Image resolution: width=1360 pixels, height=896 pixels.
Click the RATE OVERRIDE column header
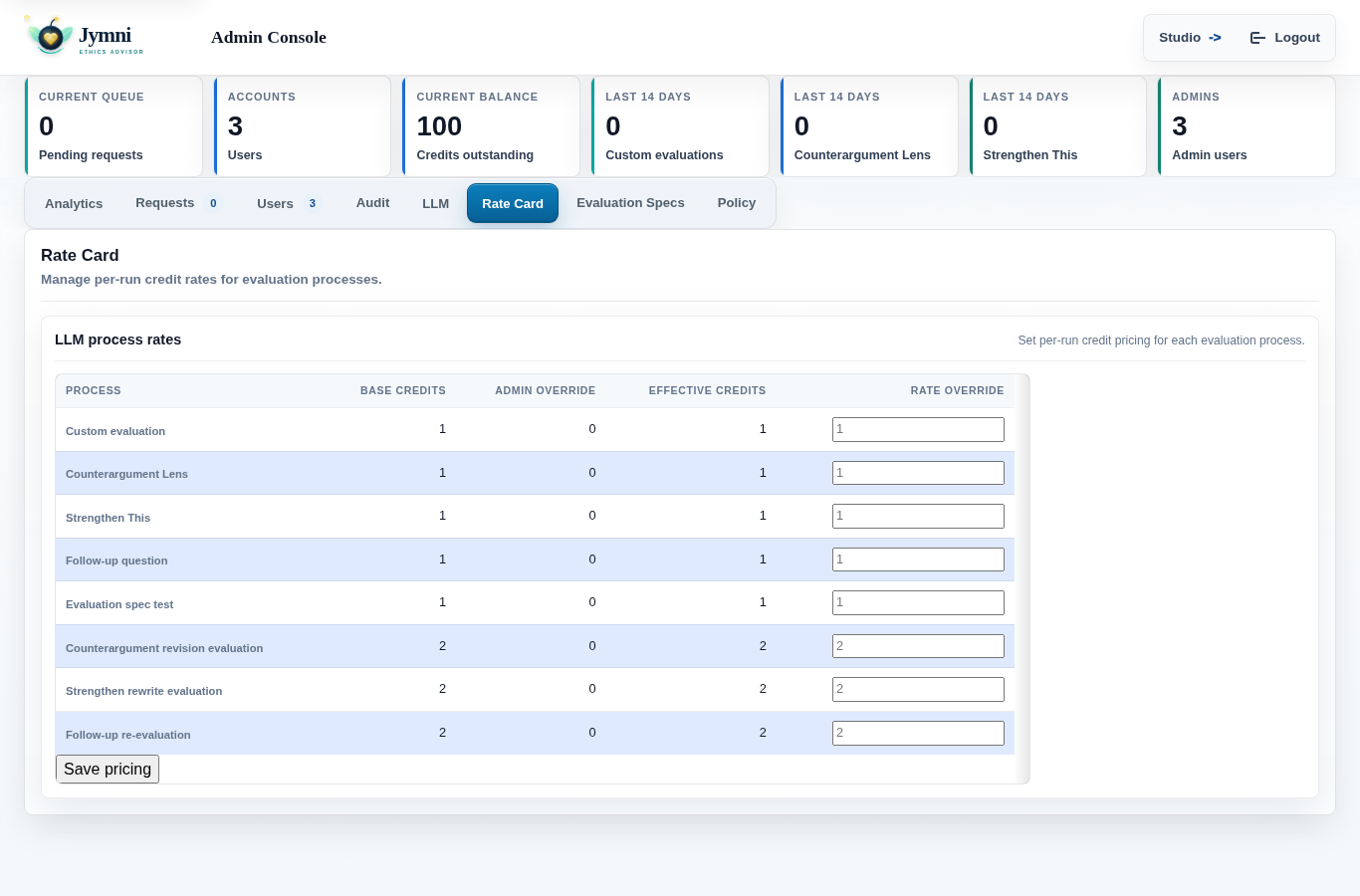[x=958, y=390]
